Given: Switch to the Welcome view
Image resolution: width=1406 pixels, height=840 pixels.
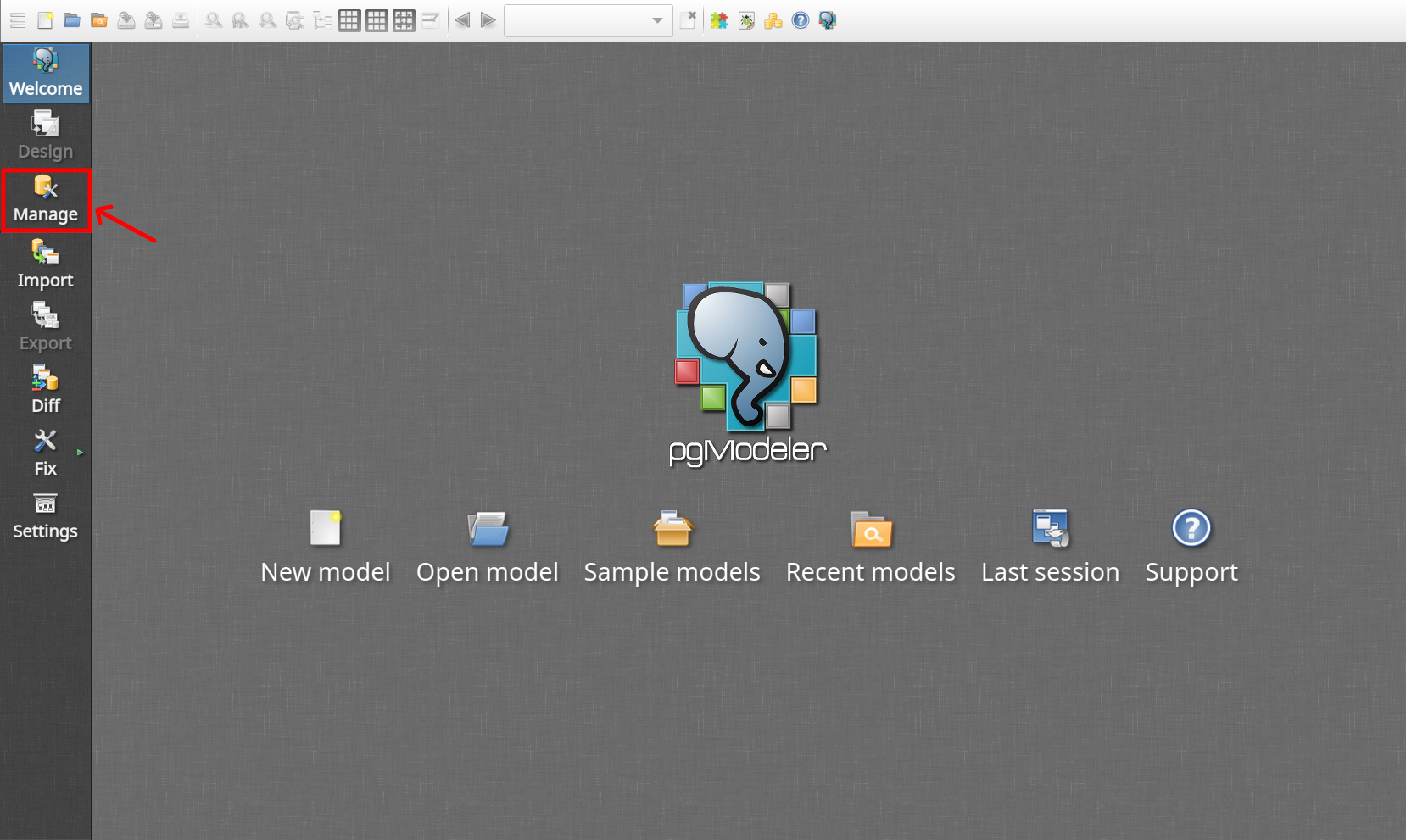Looking at the screenshot, I should coord(46,73).
